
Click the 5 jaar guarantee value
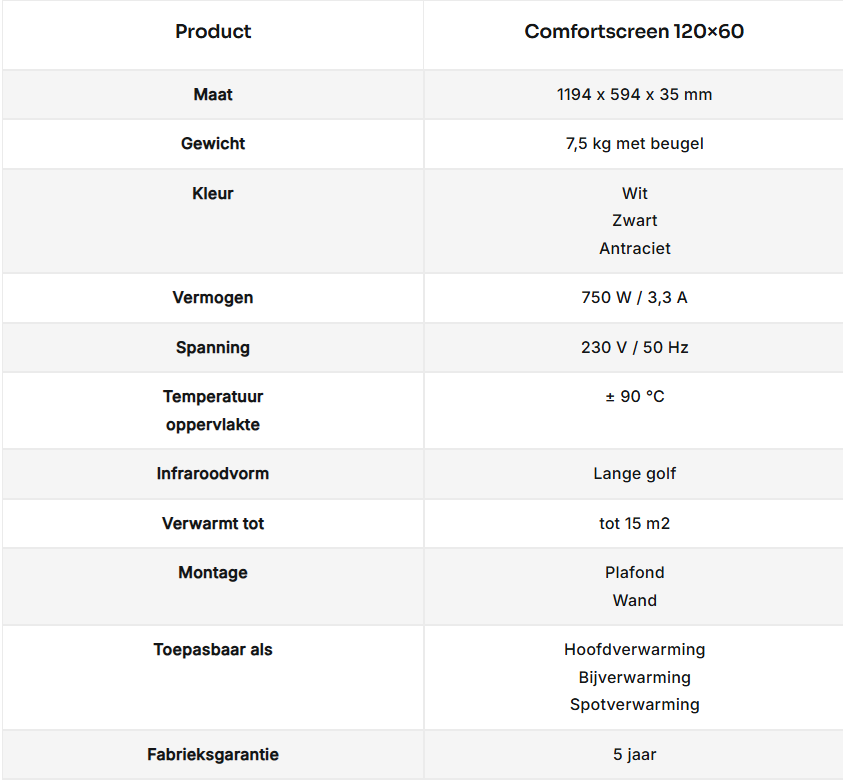coord(635,755)
